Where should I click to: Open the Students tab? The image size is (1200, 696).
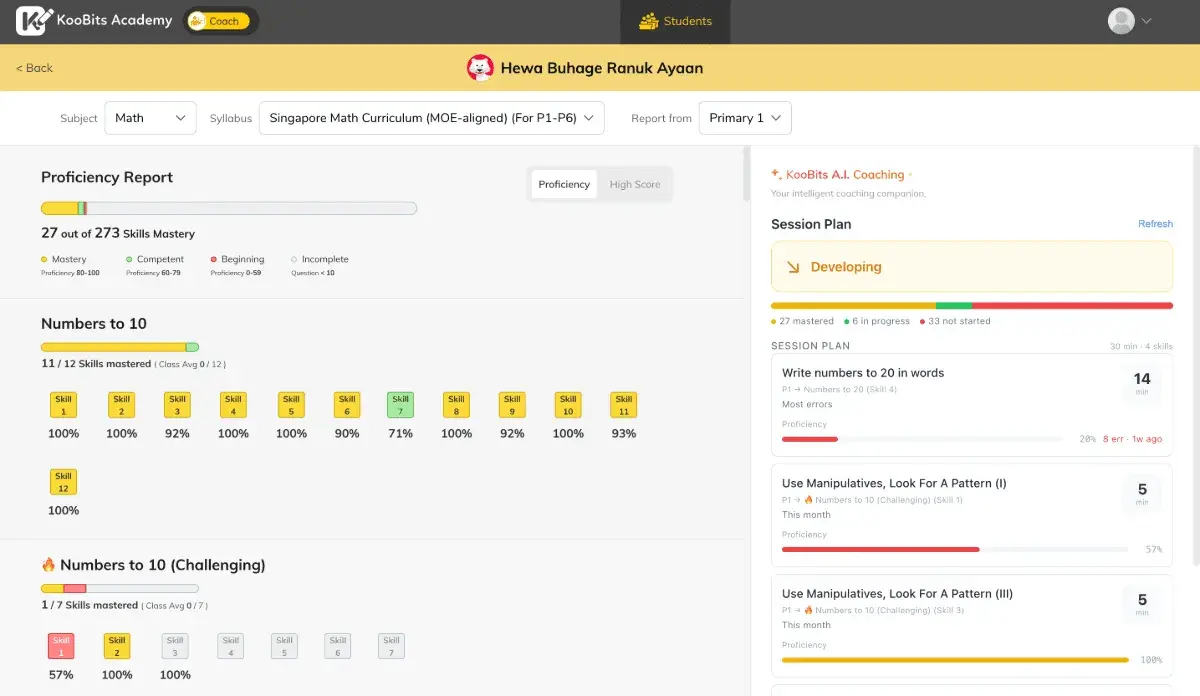point(676,21)
